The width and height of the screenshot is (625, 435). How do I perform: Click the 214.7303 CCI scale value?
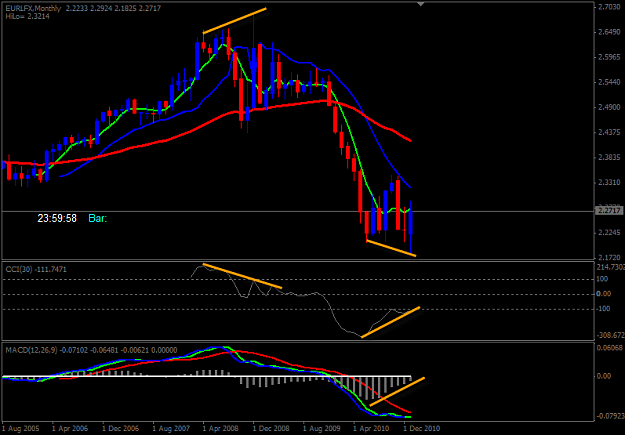coord(611,266)
